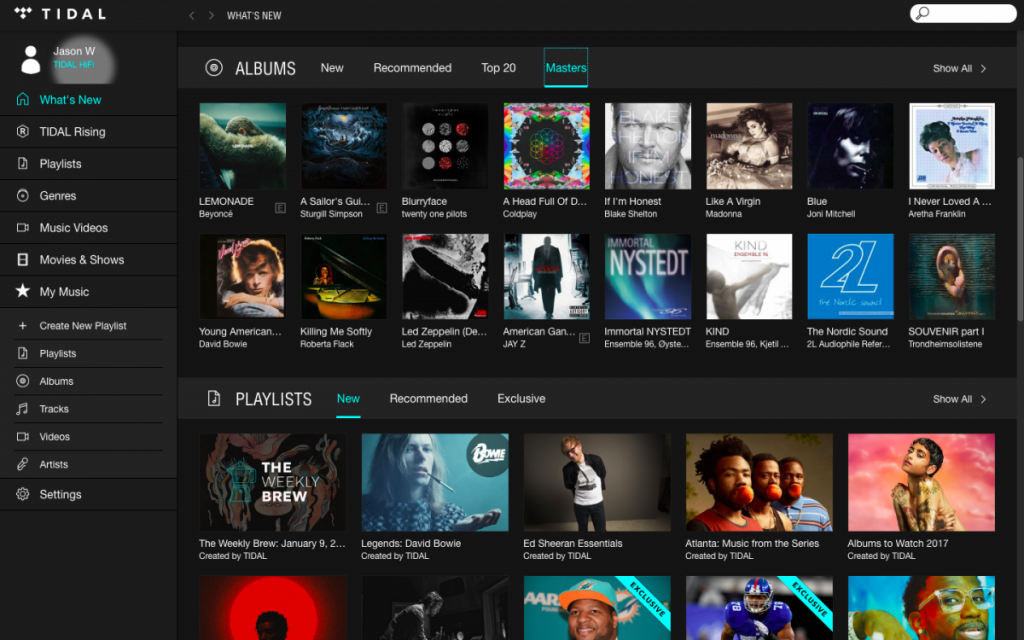Image resolution: width=1024 pixels, height=640 pixels.
Task: Open the user profile avatar icon
Action: (x=30, y=59)
